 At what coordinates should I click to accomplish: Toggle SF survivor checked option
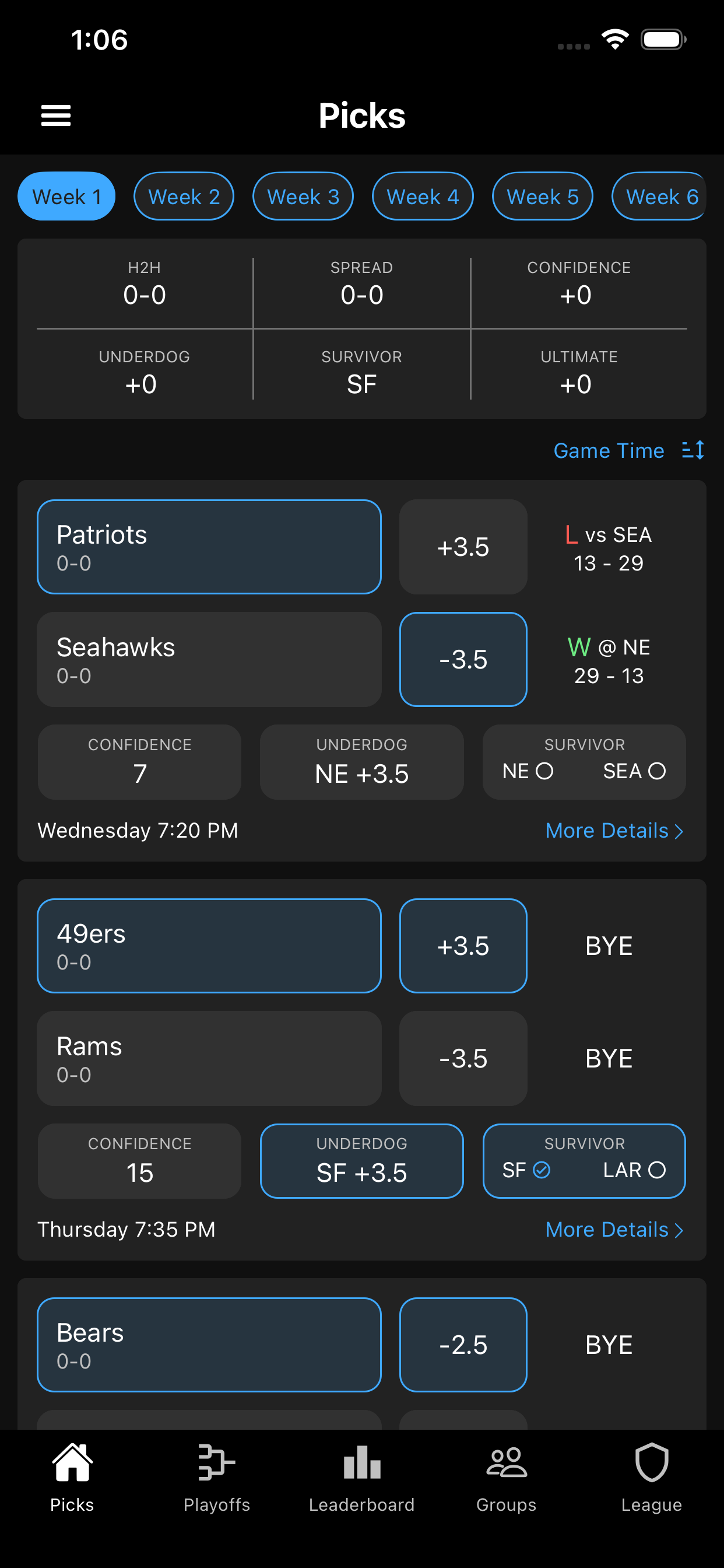tap(542, 1170)
